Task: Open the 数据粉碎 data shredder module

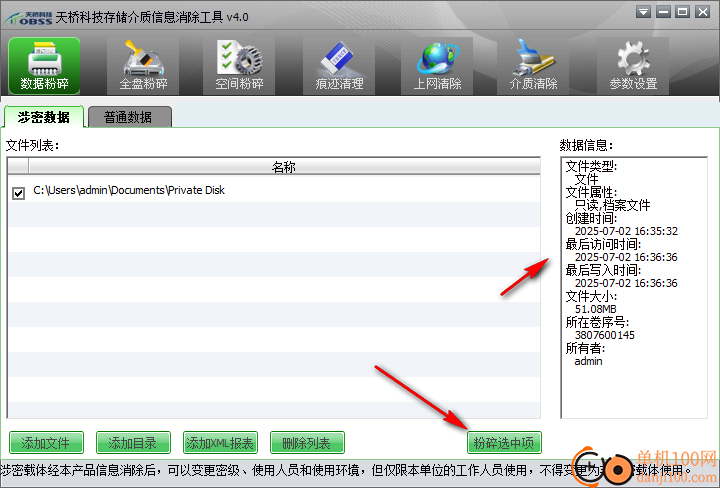Action: tap(44, 66)
